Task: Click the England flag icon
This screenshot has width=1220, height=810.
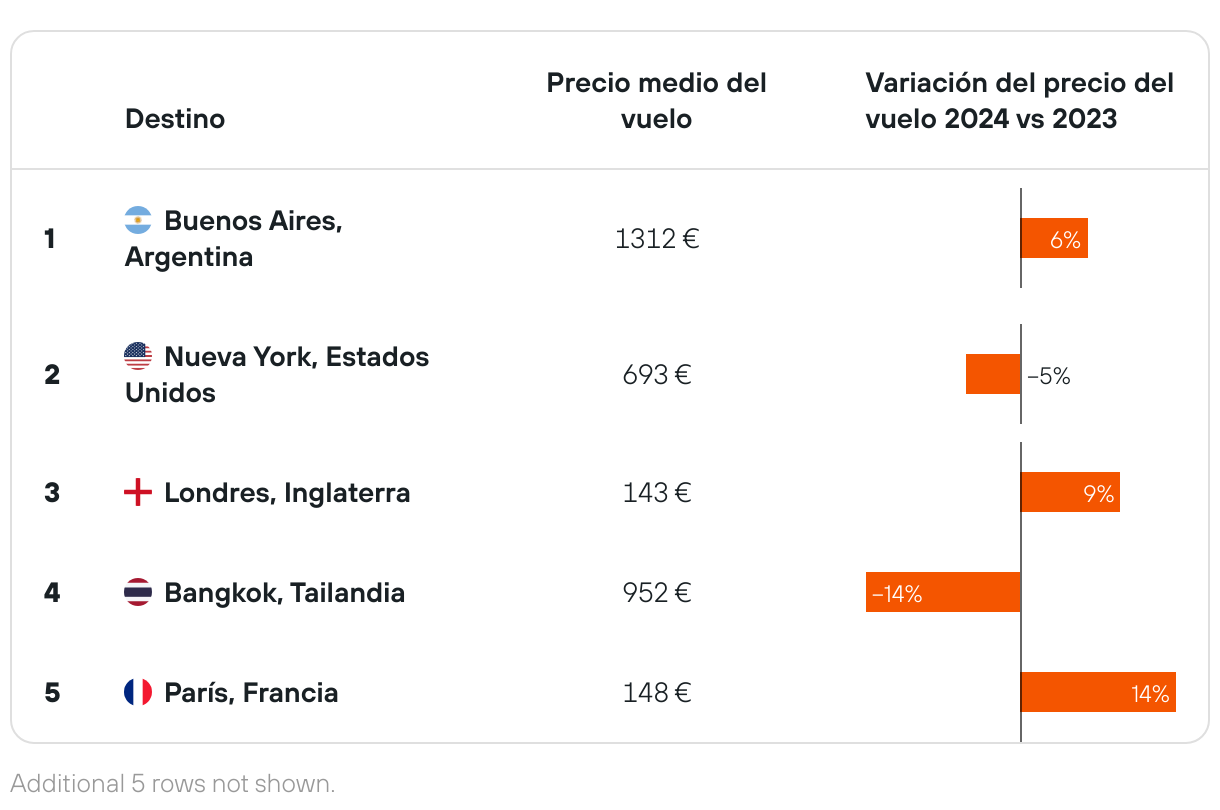Action: click(138, 492)
